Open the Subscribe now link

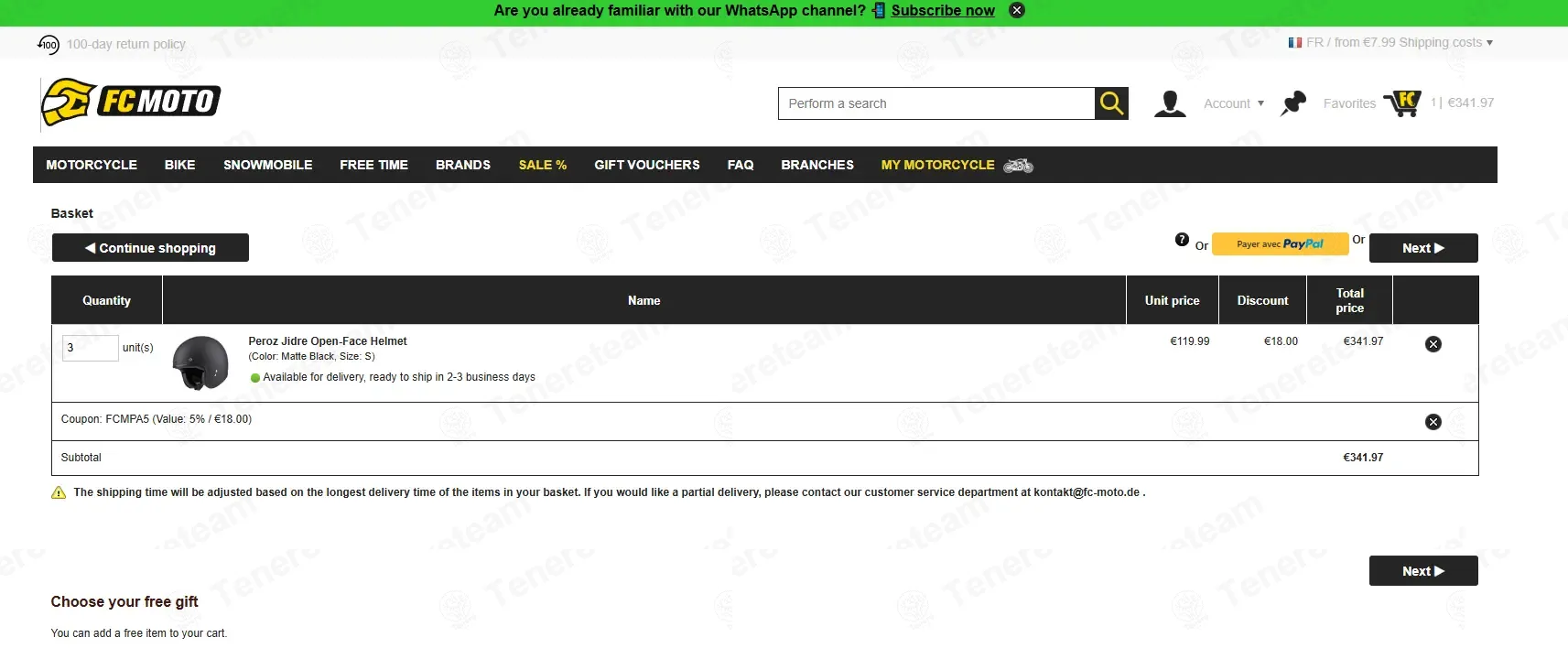click(x=943, y=10)
